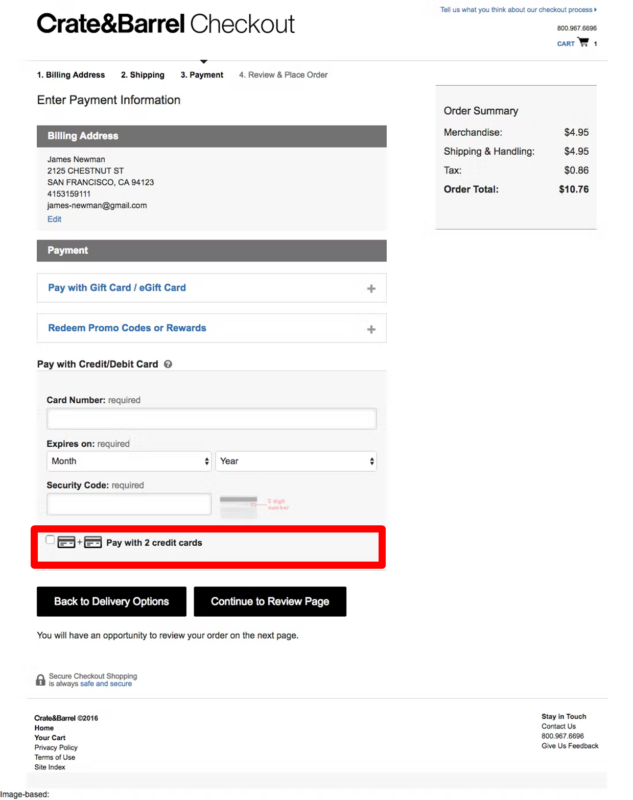This screenshot has height=800, width=633.
Task: Click Continue to Review Page button
Action: (270, 602)
